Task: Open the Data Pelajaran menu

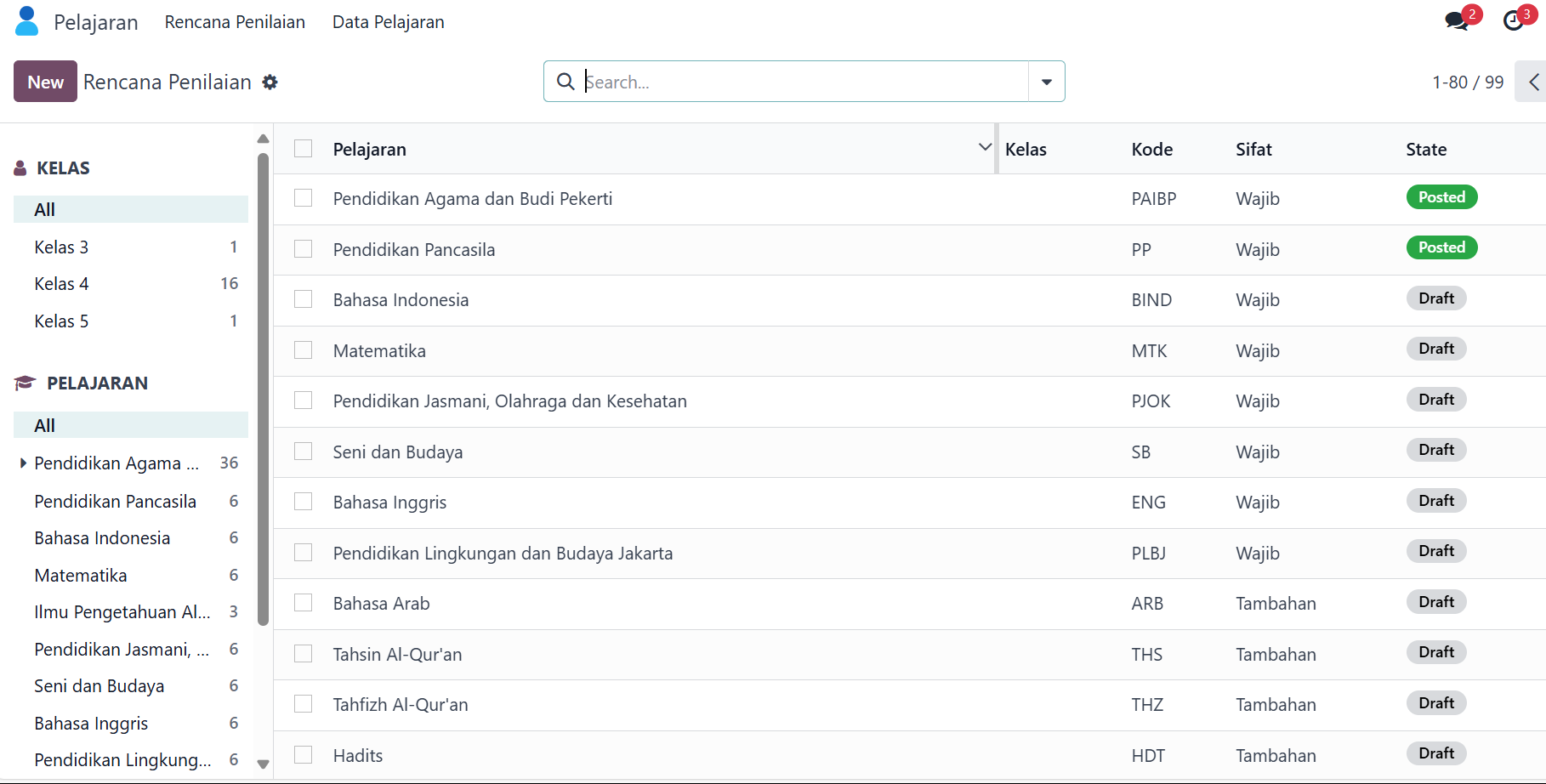Action: coord(388,22)
